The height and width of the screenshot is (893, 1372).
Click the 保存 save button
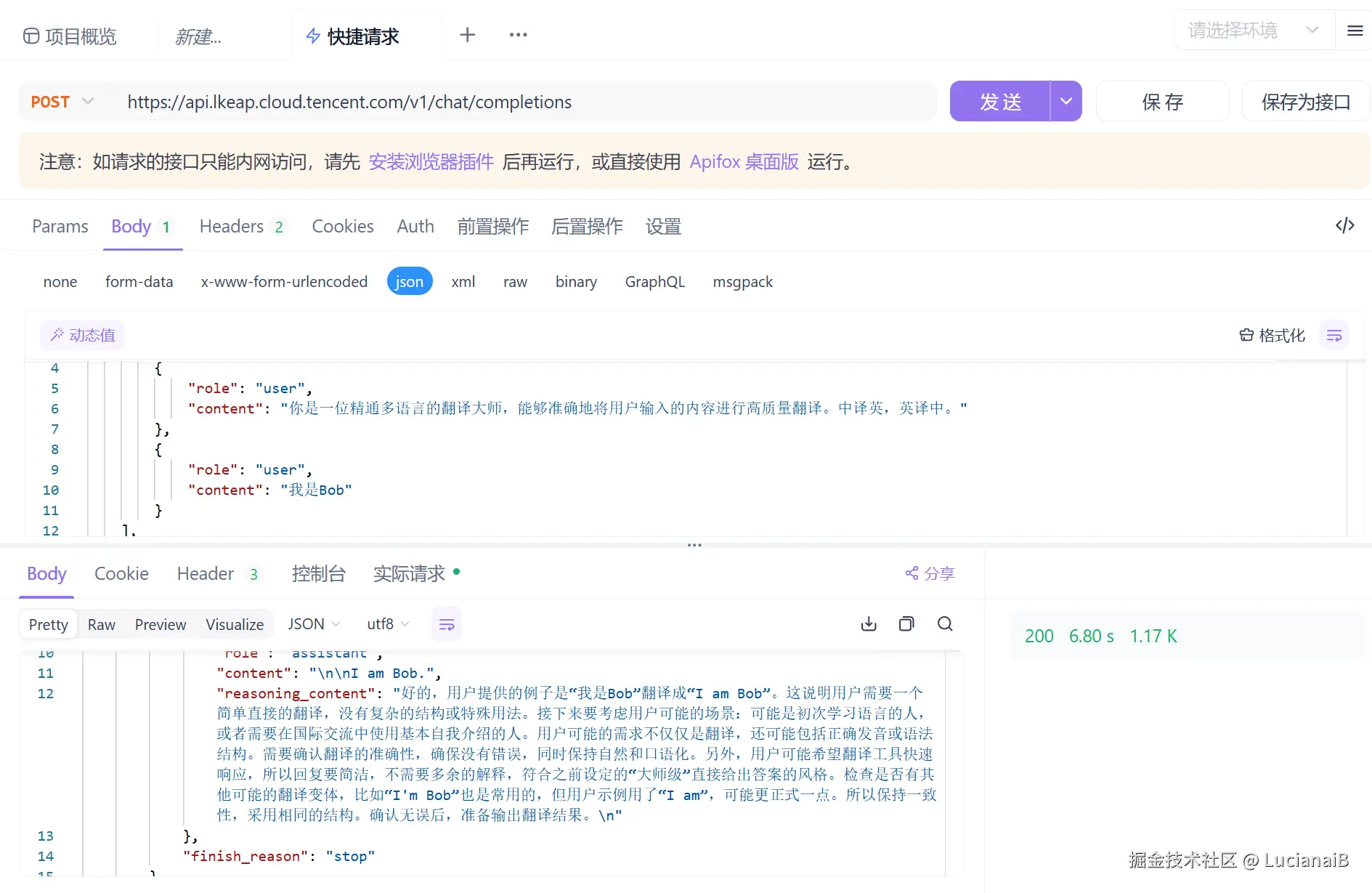click(1162, 102)
